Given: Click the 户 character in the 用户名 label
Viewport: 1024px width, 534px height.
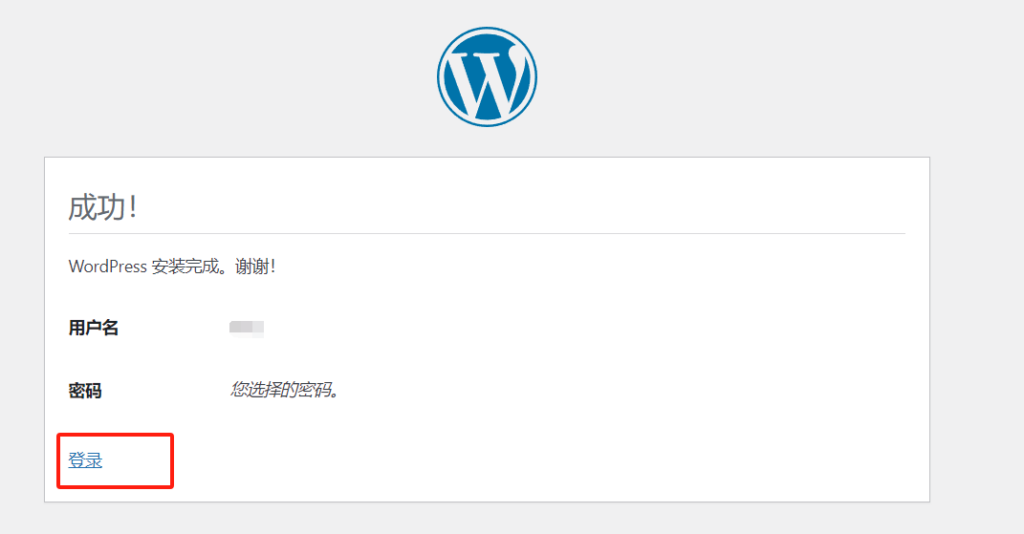Looking at the screenshot, I should (x=93, y=328).
